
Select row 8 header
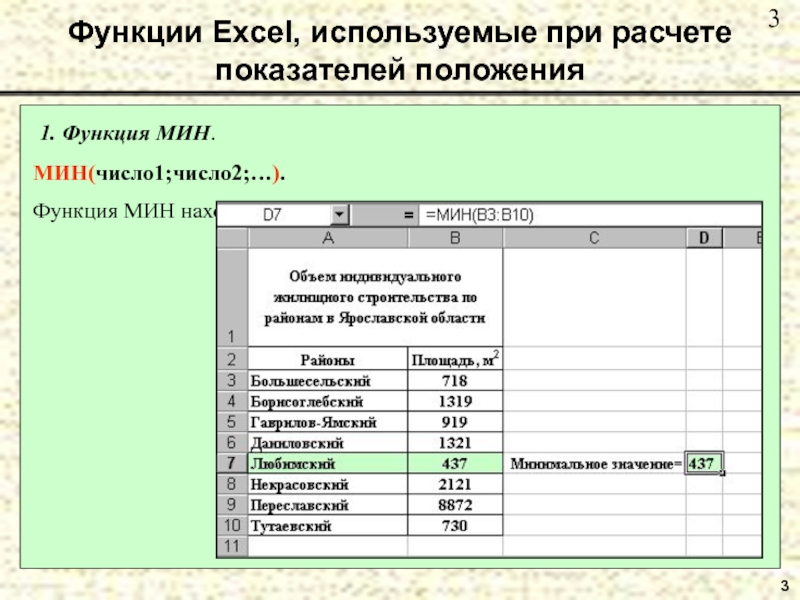(x=232, y=484)
